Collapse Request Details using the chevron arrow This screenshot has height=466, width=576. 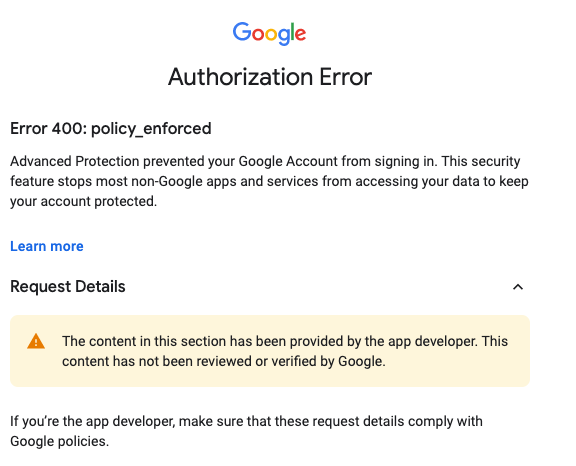coord(518,287)
